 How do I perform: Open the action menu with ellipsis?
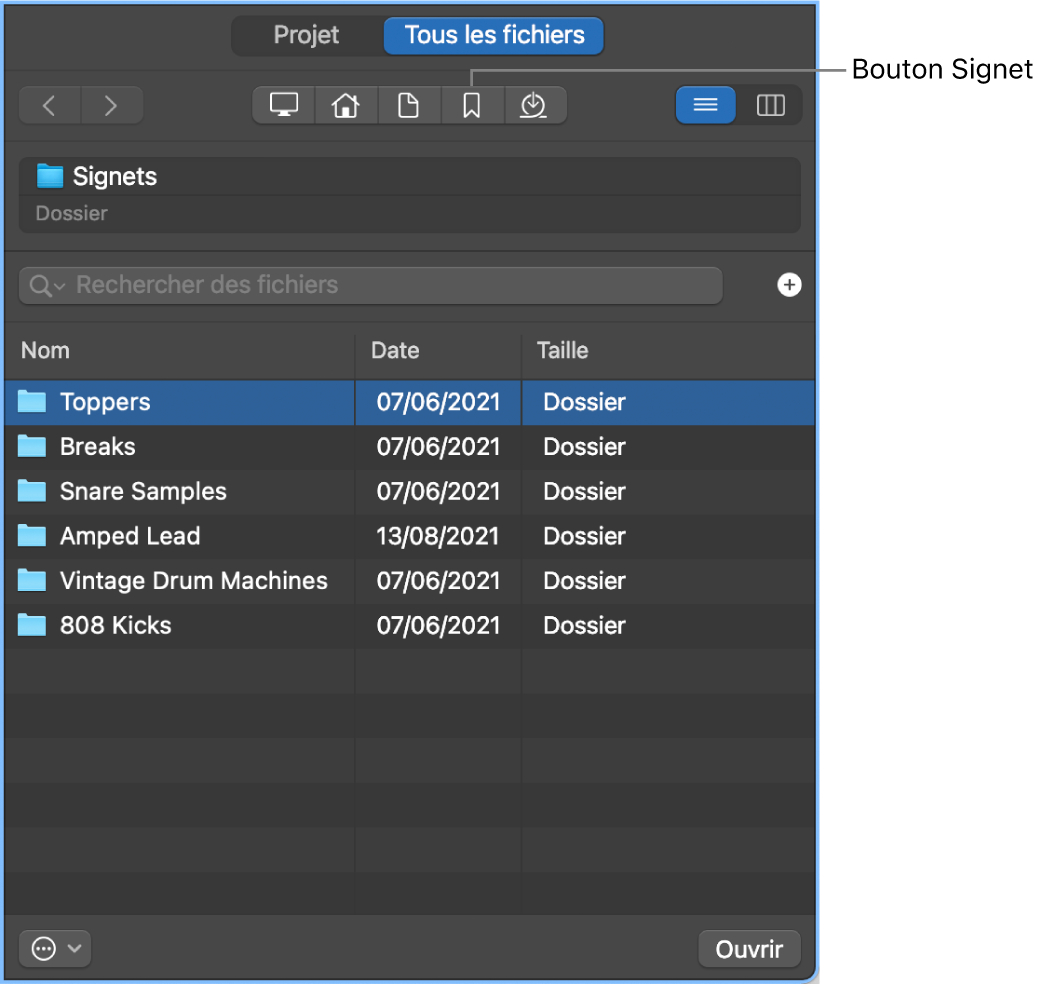(55, 948)
